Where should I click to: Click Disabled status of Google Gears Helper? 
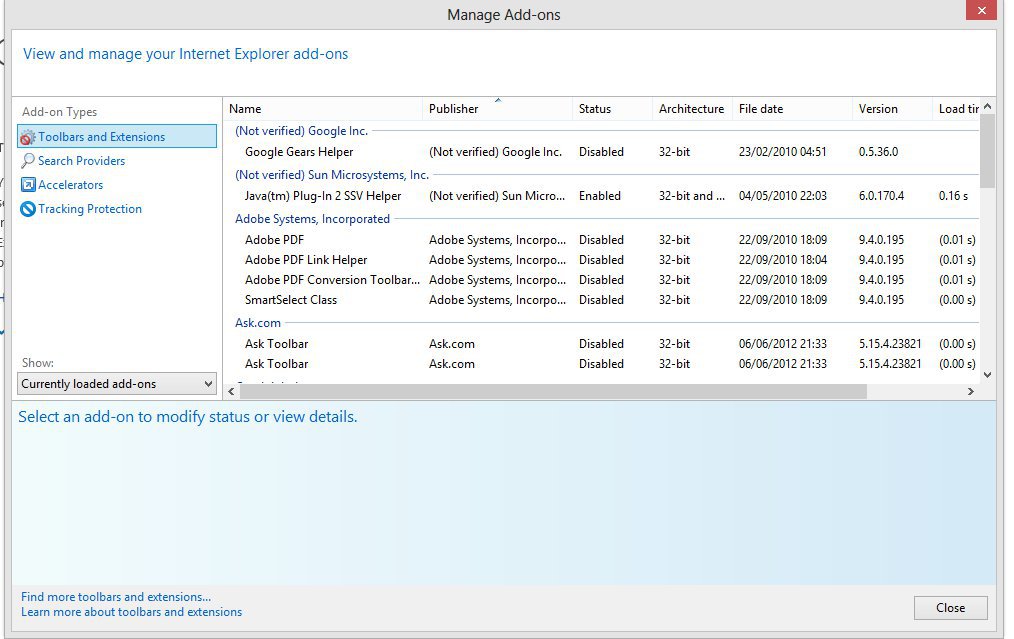(601, 152)
